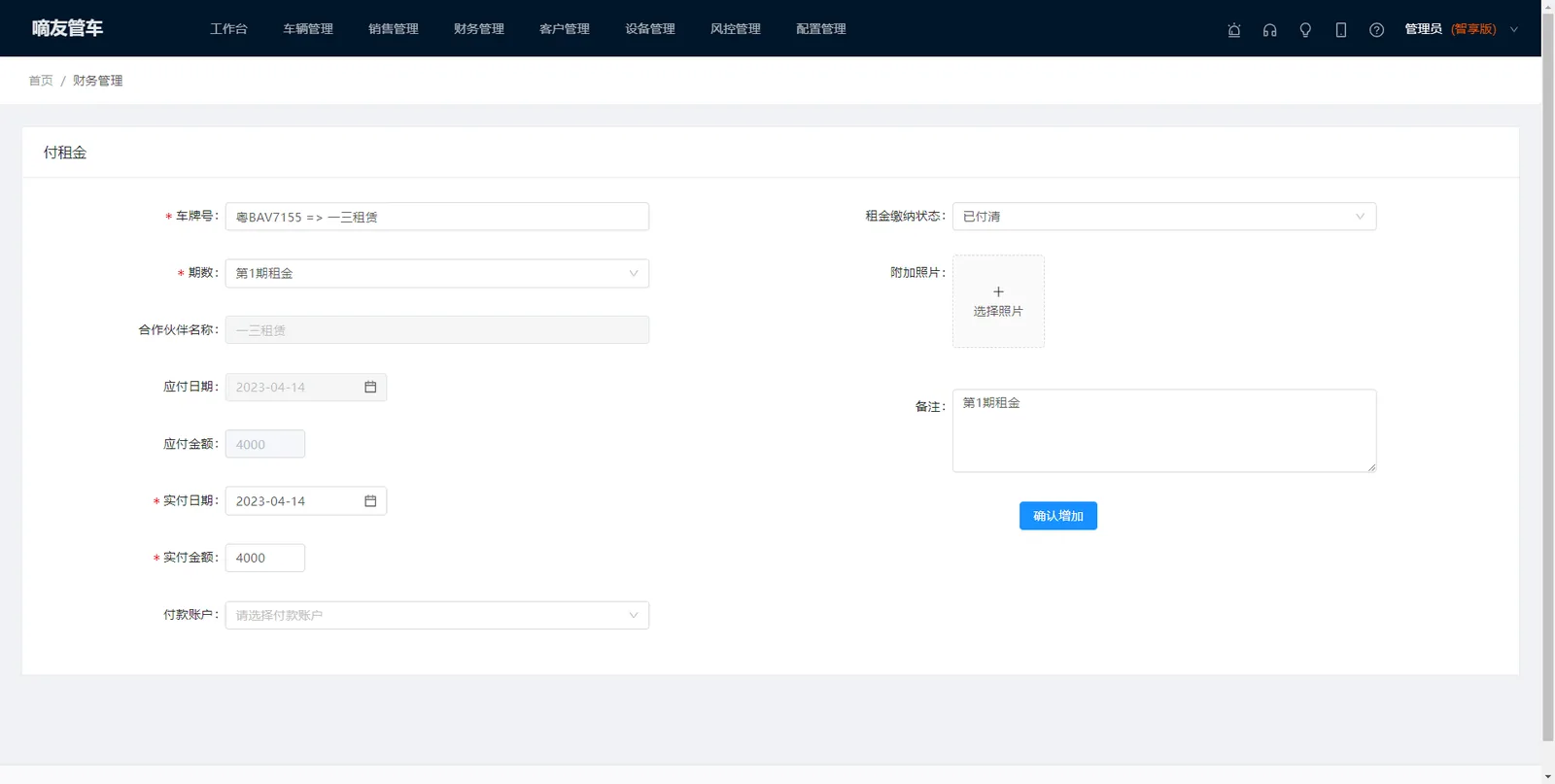Click the 确认增加 button
Image resolution: width=1555 pixels, height=784 pixels.
point(1058,516)
